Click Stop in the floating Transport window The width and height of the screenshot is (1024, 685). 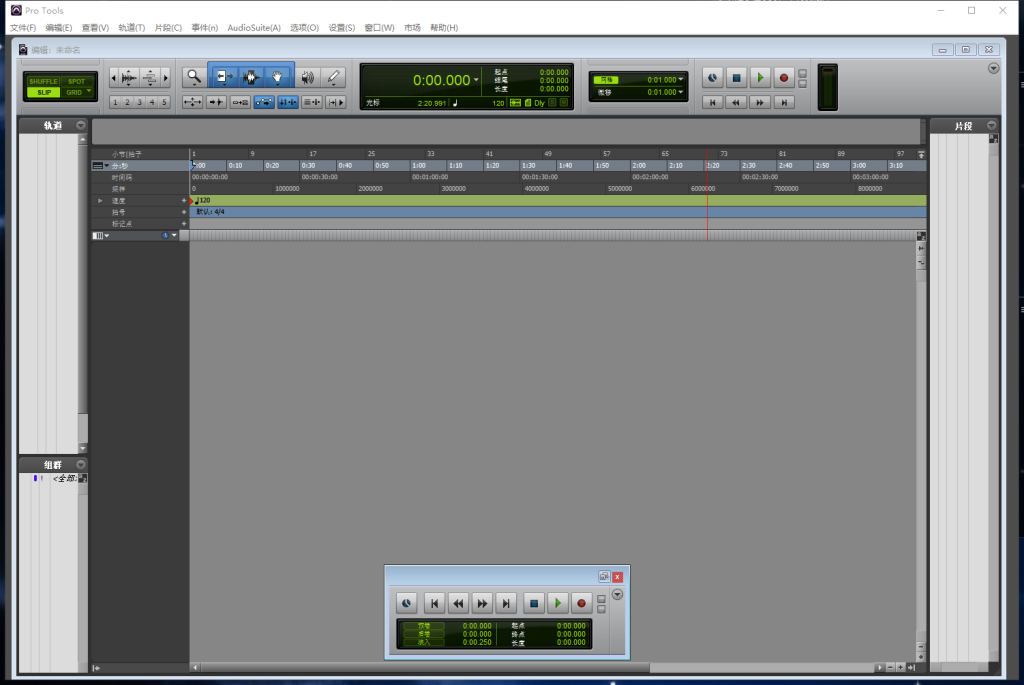point(534,603)
